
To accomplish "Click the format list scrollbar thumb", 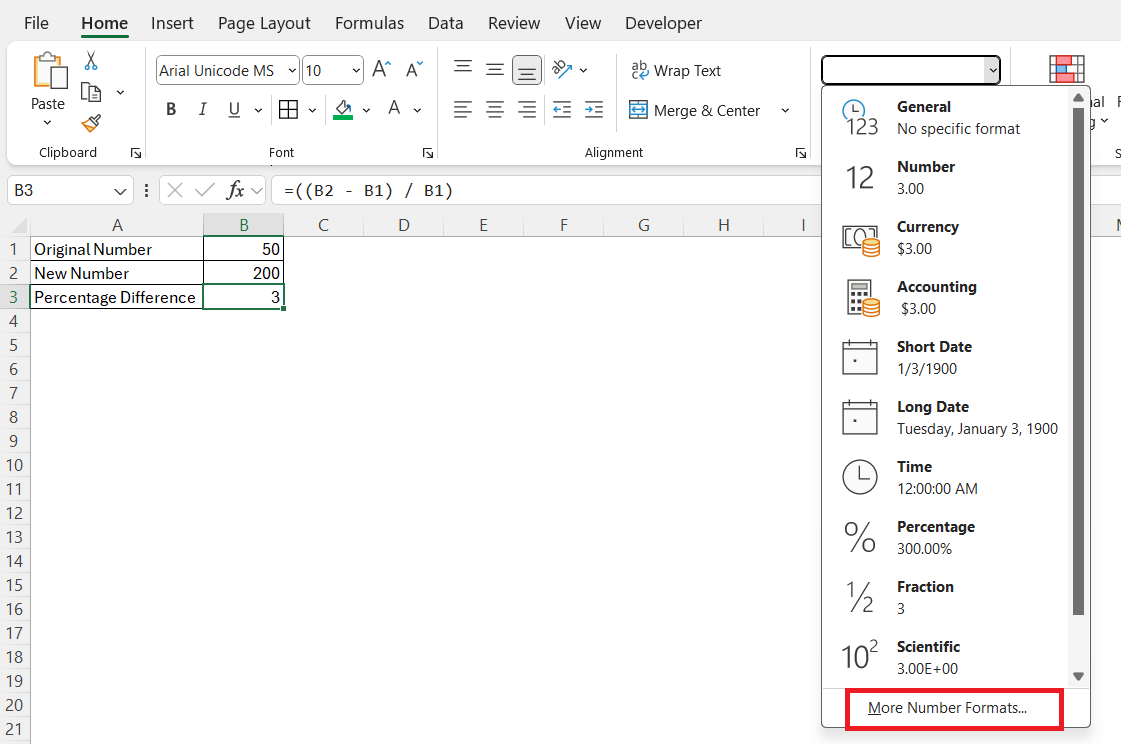I will coord(1078,361).
